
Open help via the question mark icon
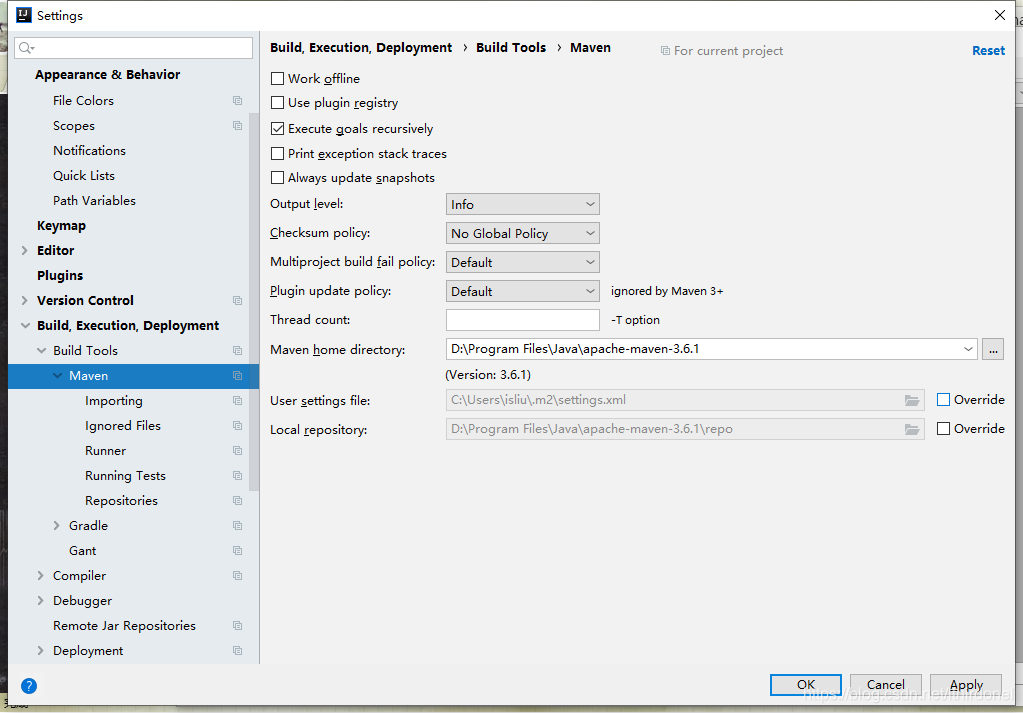29,686
